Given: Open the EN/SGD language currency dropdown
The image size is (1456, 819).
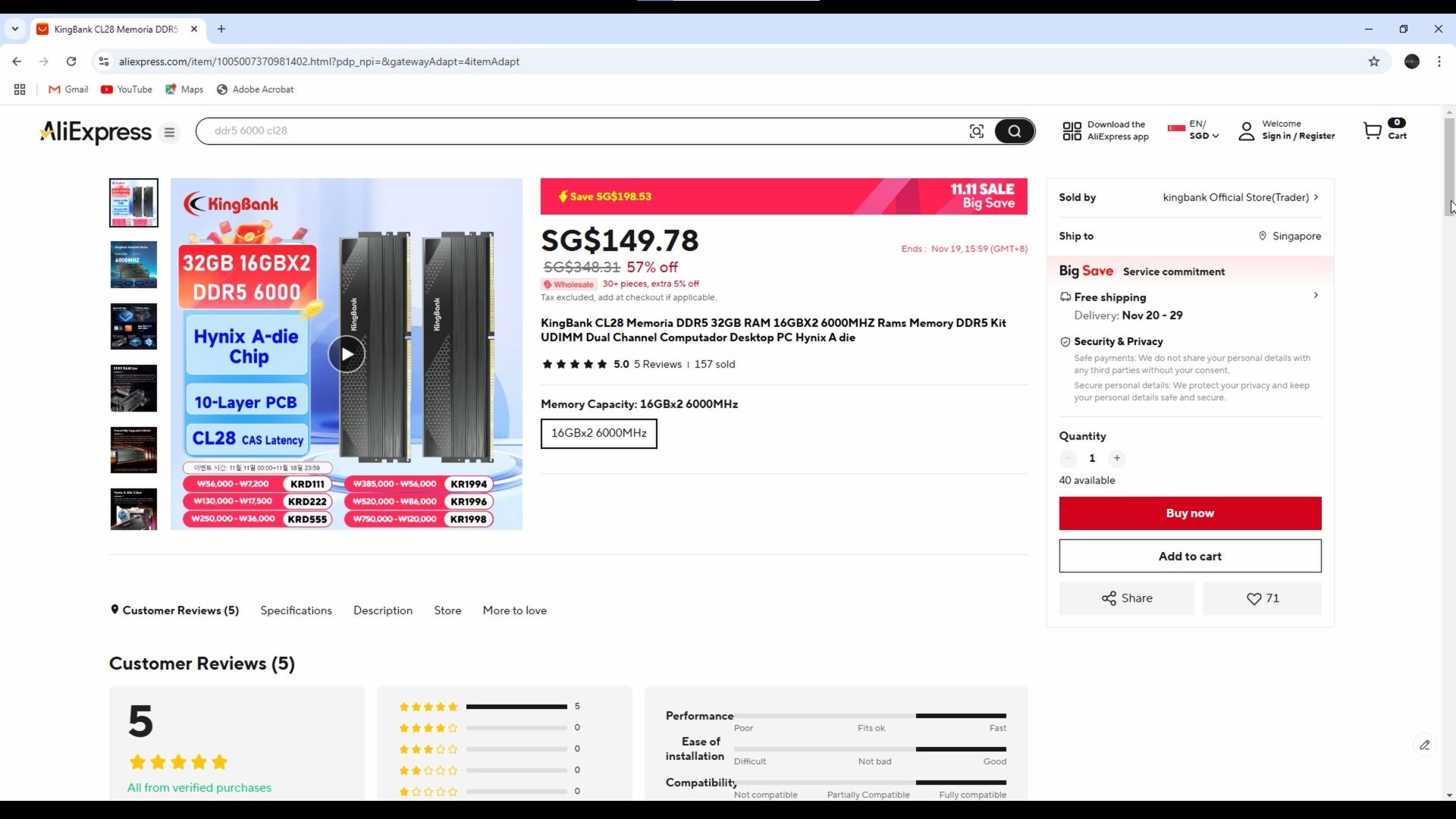Looking at the screenshot, I should click(x=1203, y=130).
